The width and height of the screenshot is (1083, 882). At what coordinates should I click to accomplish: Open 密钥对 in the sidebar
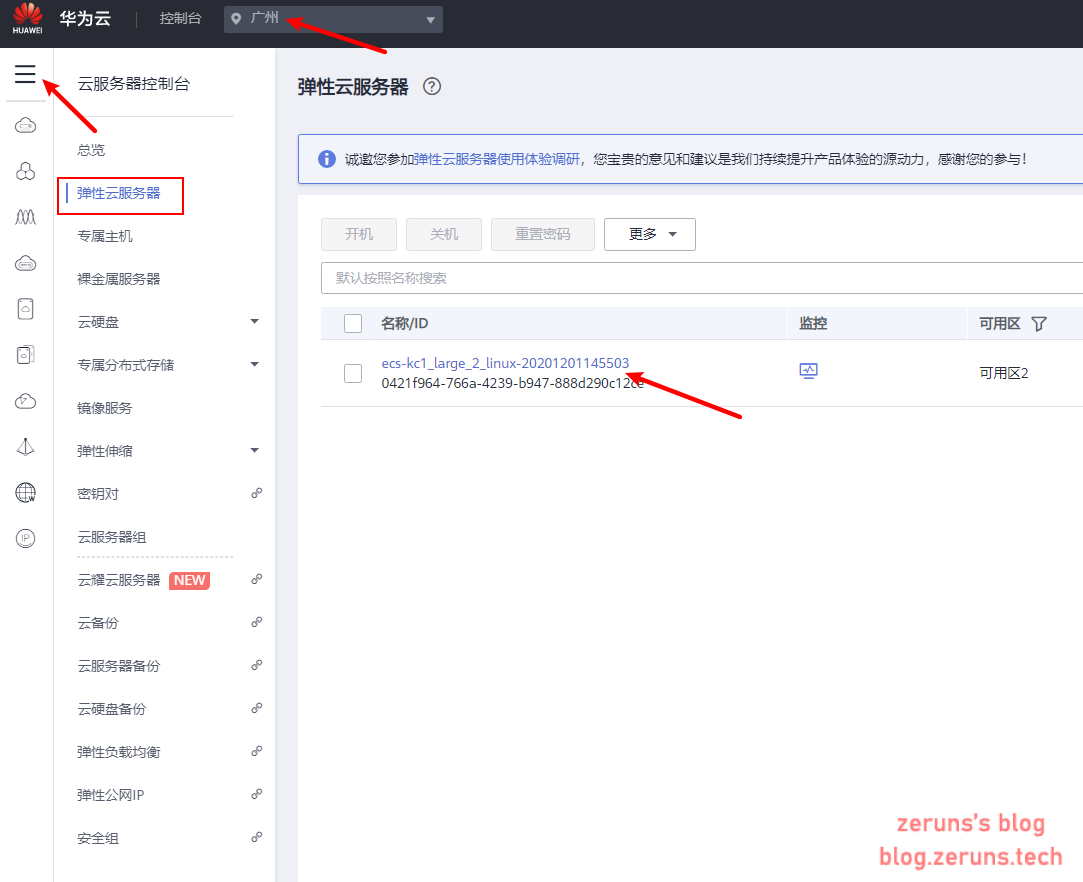98,494
